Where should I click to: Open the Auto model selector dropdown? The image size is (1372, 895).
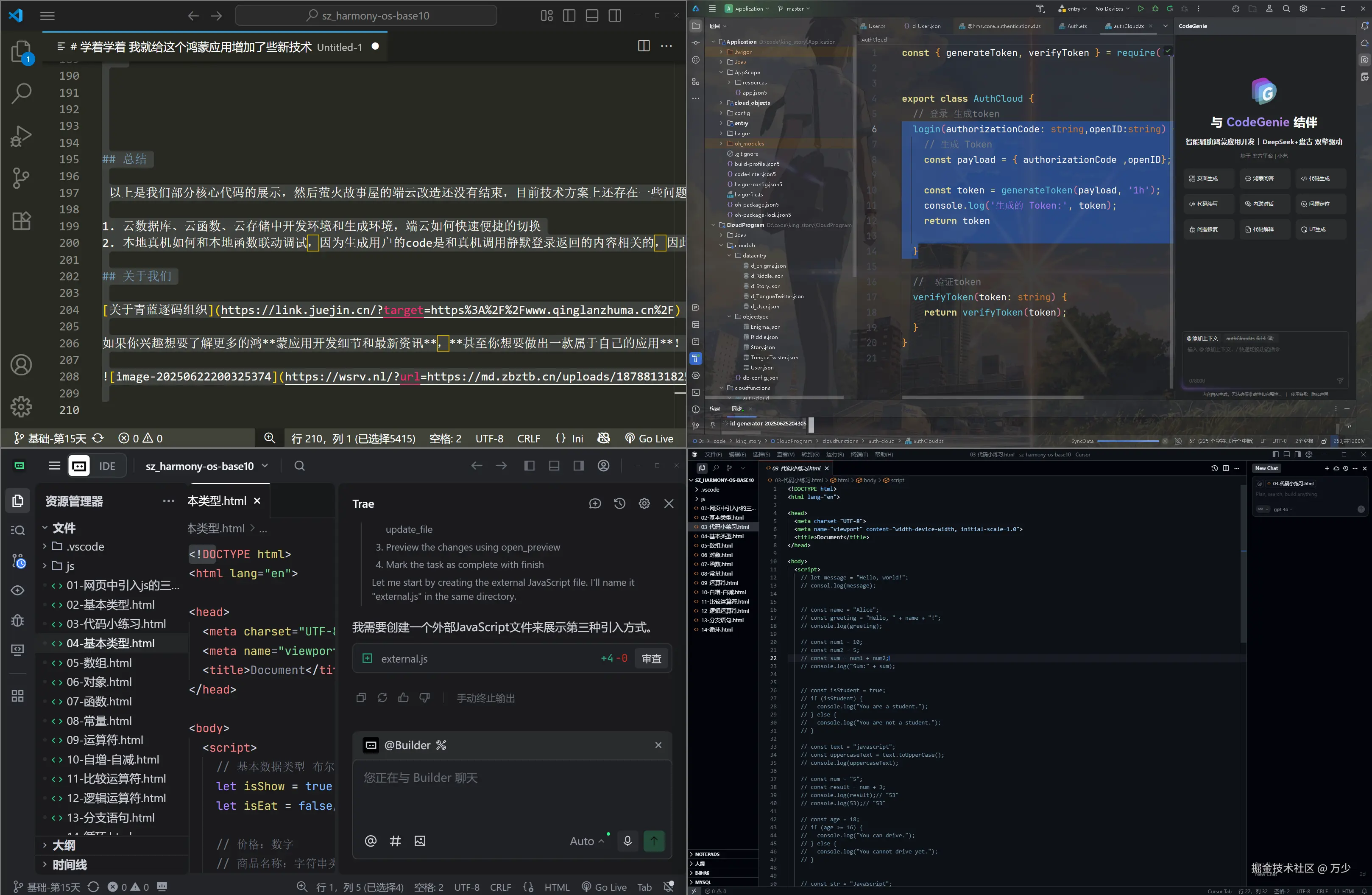click(x=586, y=841)
